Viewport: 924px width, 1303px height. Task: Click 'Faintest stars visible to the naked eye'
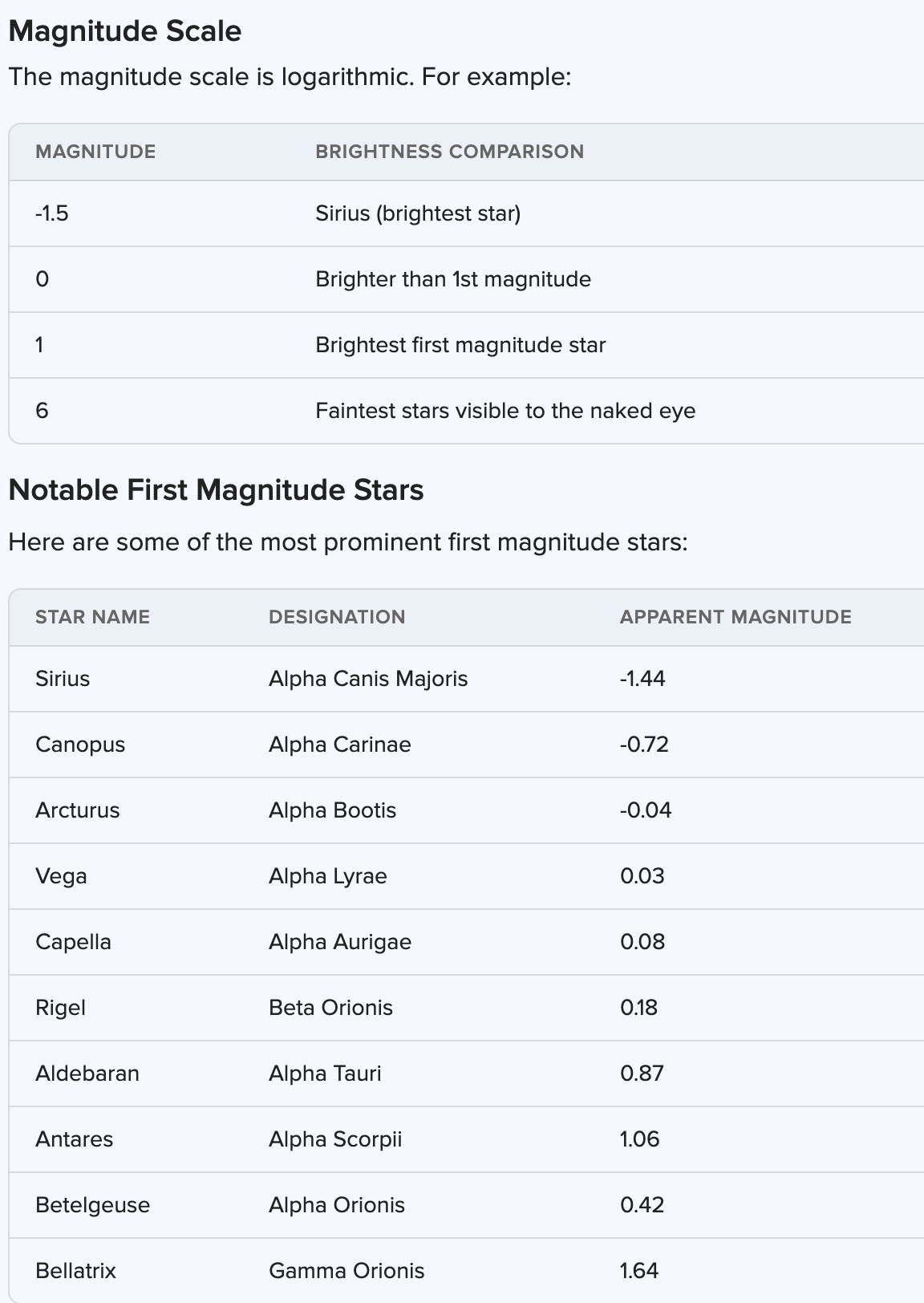tap(505, 411)
